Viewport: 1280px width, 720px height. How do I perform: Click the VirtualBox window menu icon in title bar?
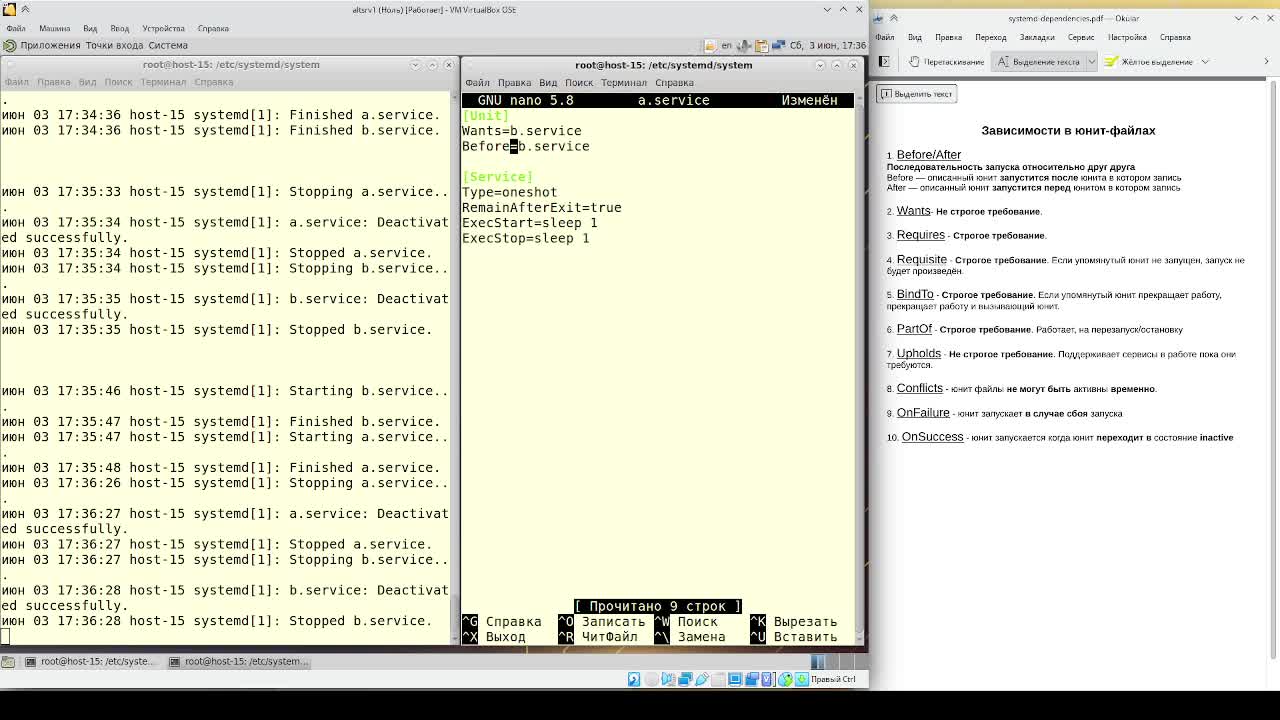(8, 9)
